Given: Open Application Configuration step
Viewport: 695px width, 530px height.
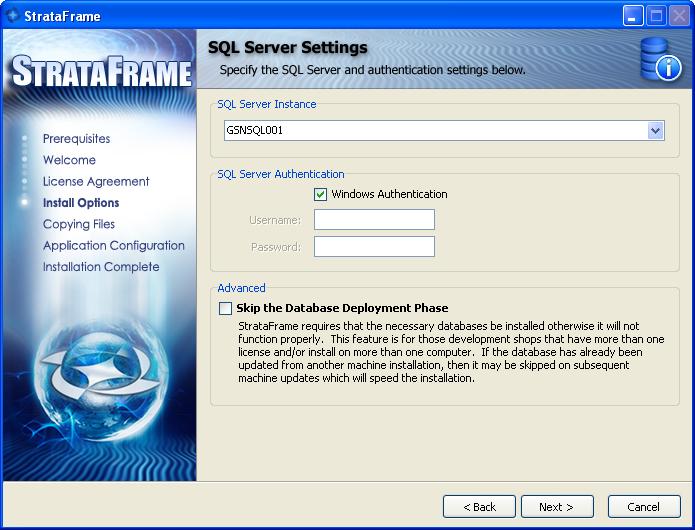Looking at the screenshot, I should [113, 246].
